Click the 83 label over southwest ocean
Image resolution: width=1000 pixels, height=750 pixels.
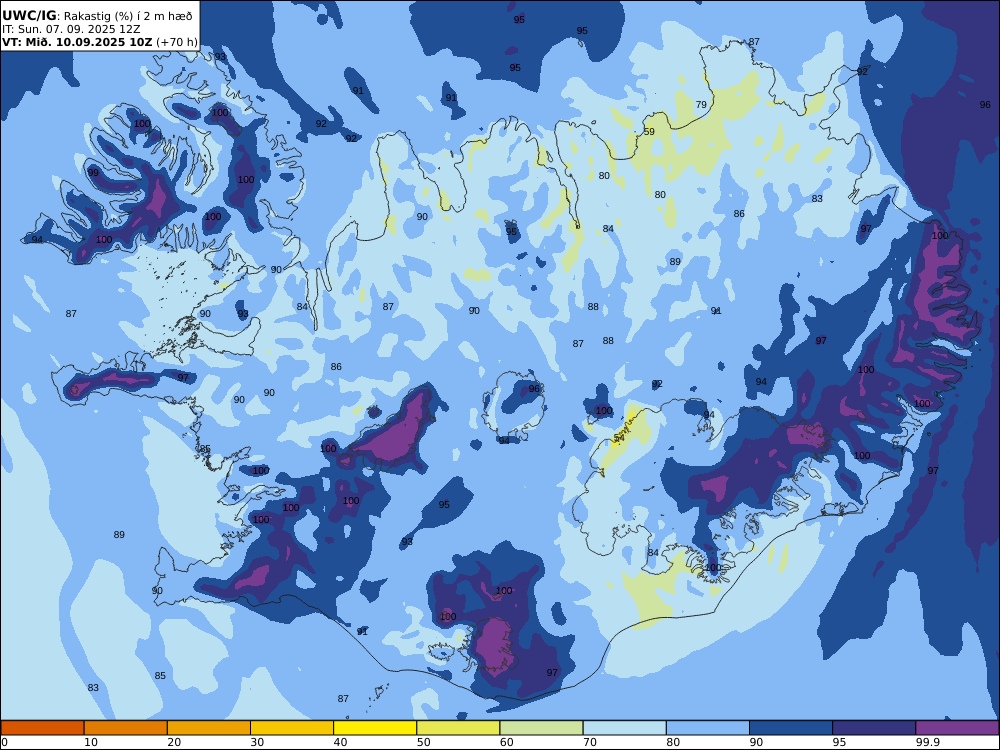point(93,688)
